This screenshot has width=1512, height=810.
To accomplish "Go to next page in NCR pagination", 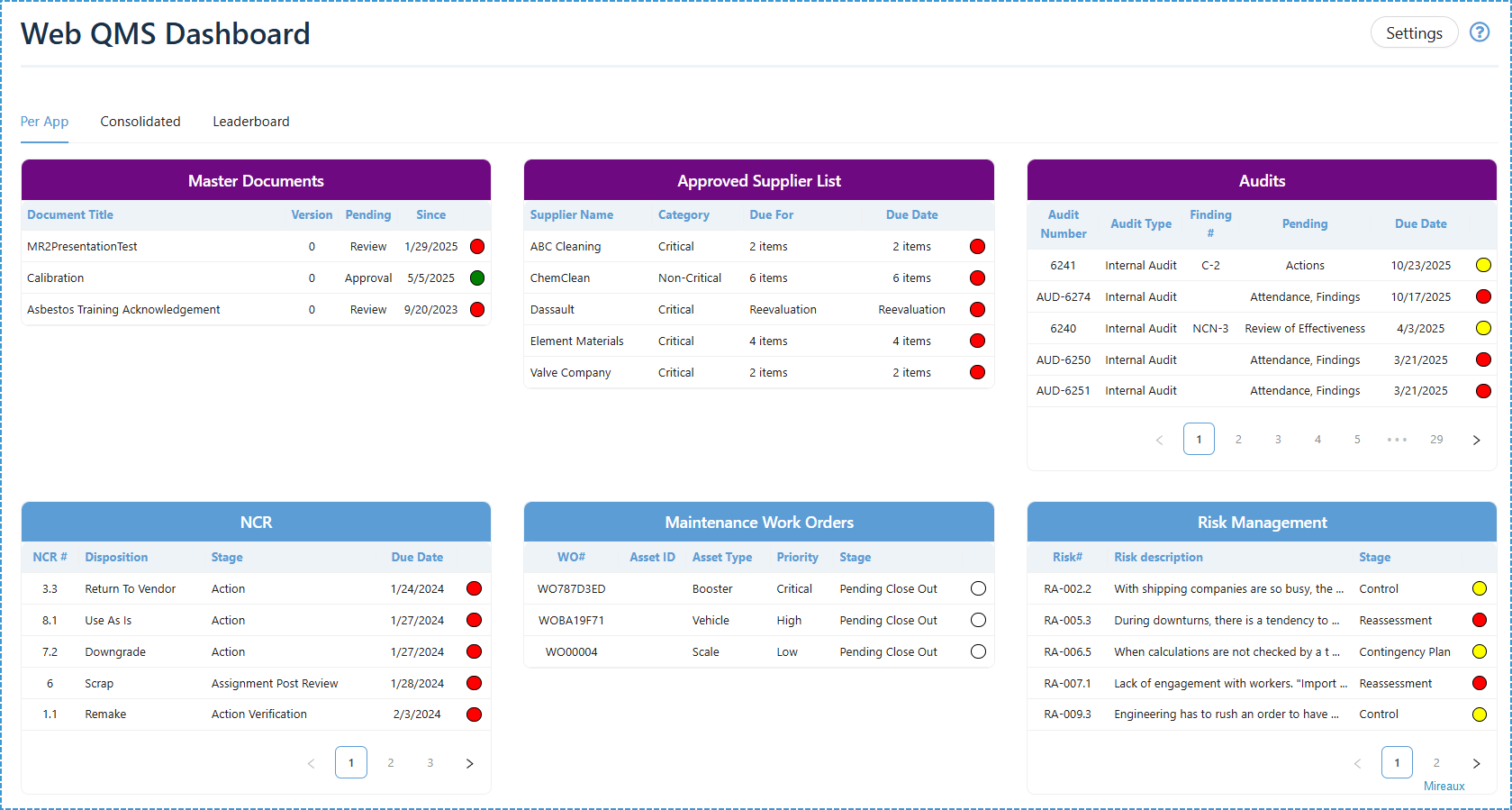I will click(x=469, y=763).
